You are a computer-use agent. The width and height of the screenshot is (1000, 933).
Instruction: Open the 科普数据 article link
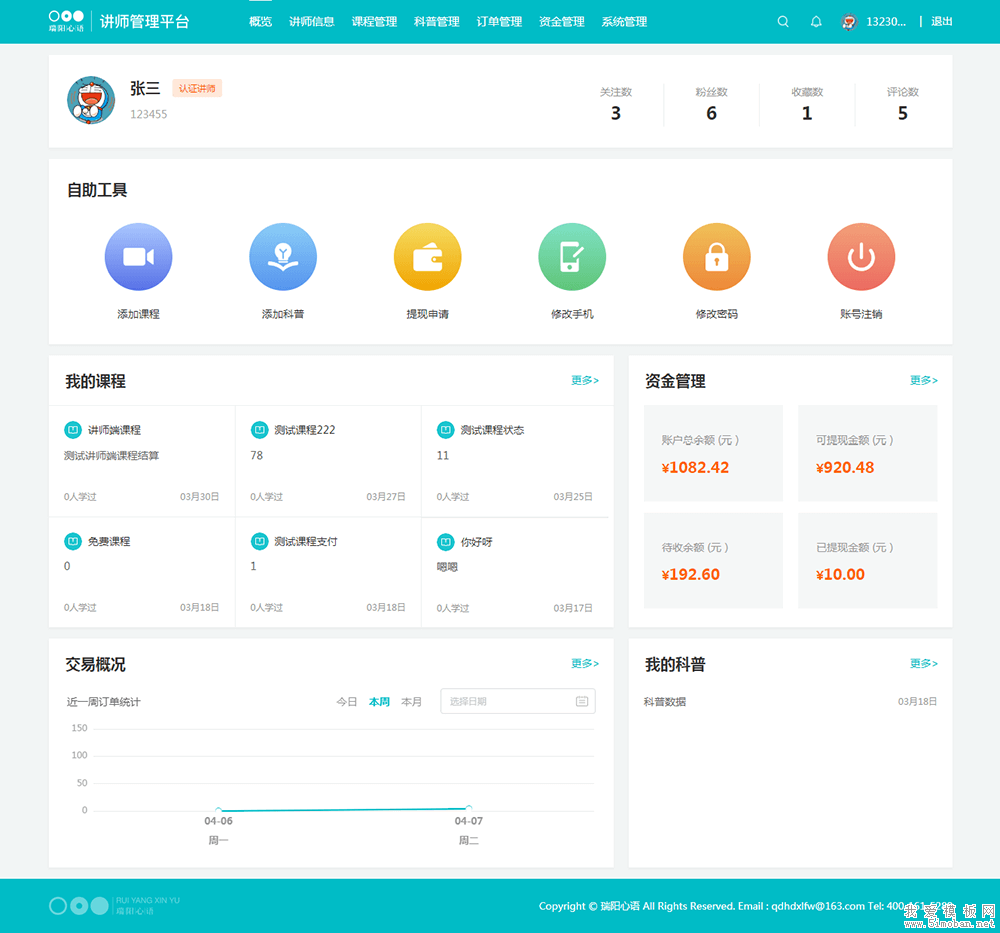tap(665, 702)
